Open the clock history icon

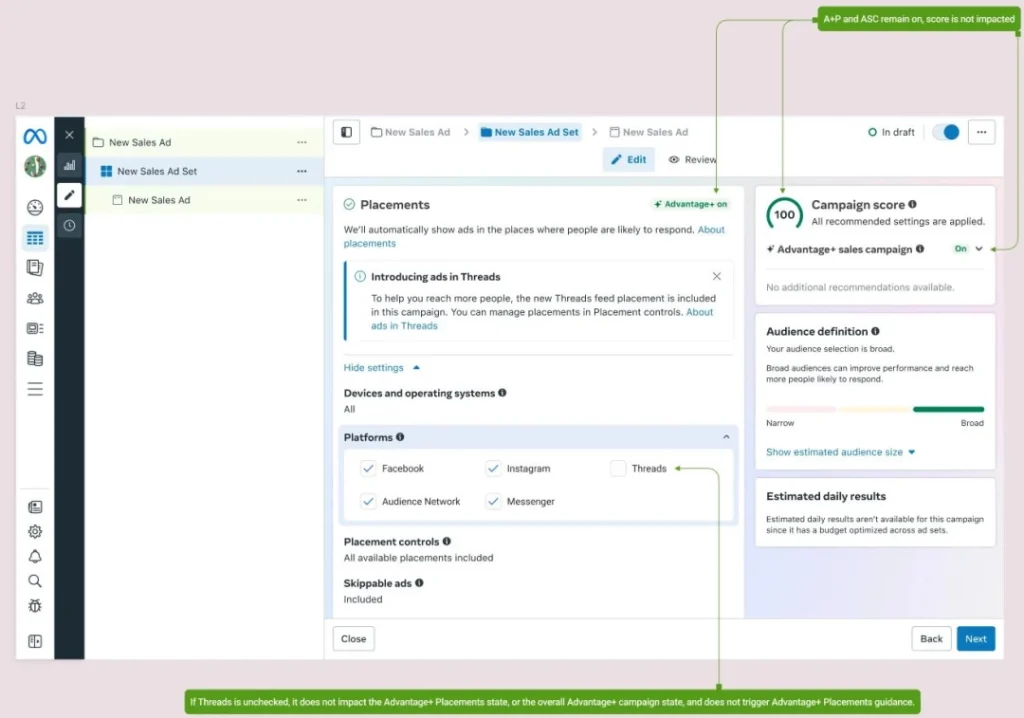[x=69, y=226]
